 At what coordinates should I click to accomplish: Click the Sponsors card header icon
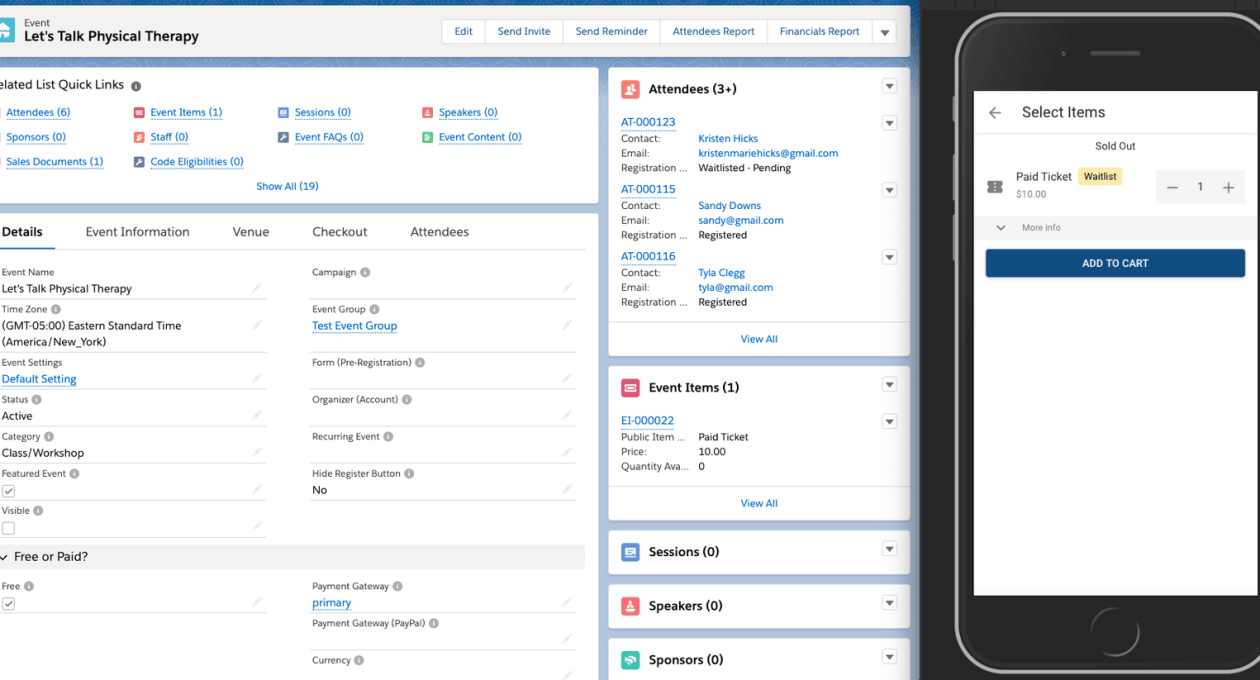[630, 660]
